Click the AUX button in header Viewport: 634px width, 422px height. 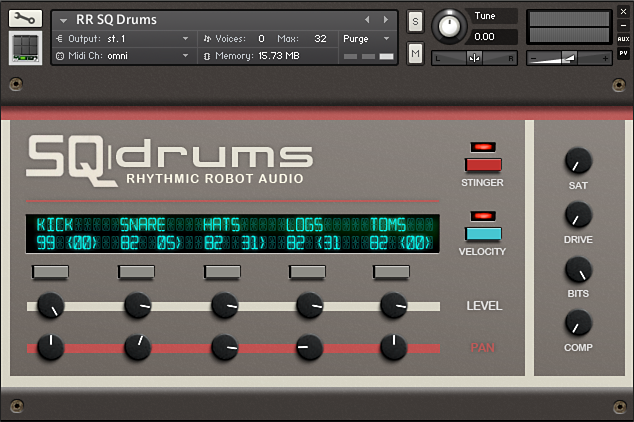click(x=623, y=39)
